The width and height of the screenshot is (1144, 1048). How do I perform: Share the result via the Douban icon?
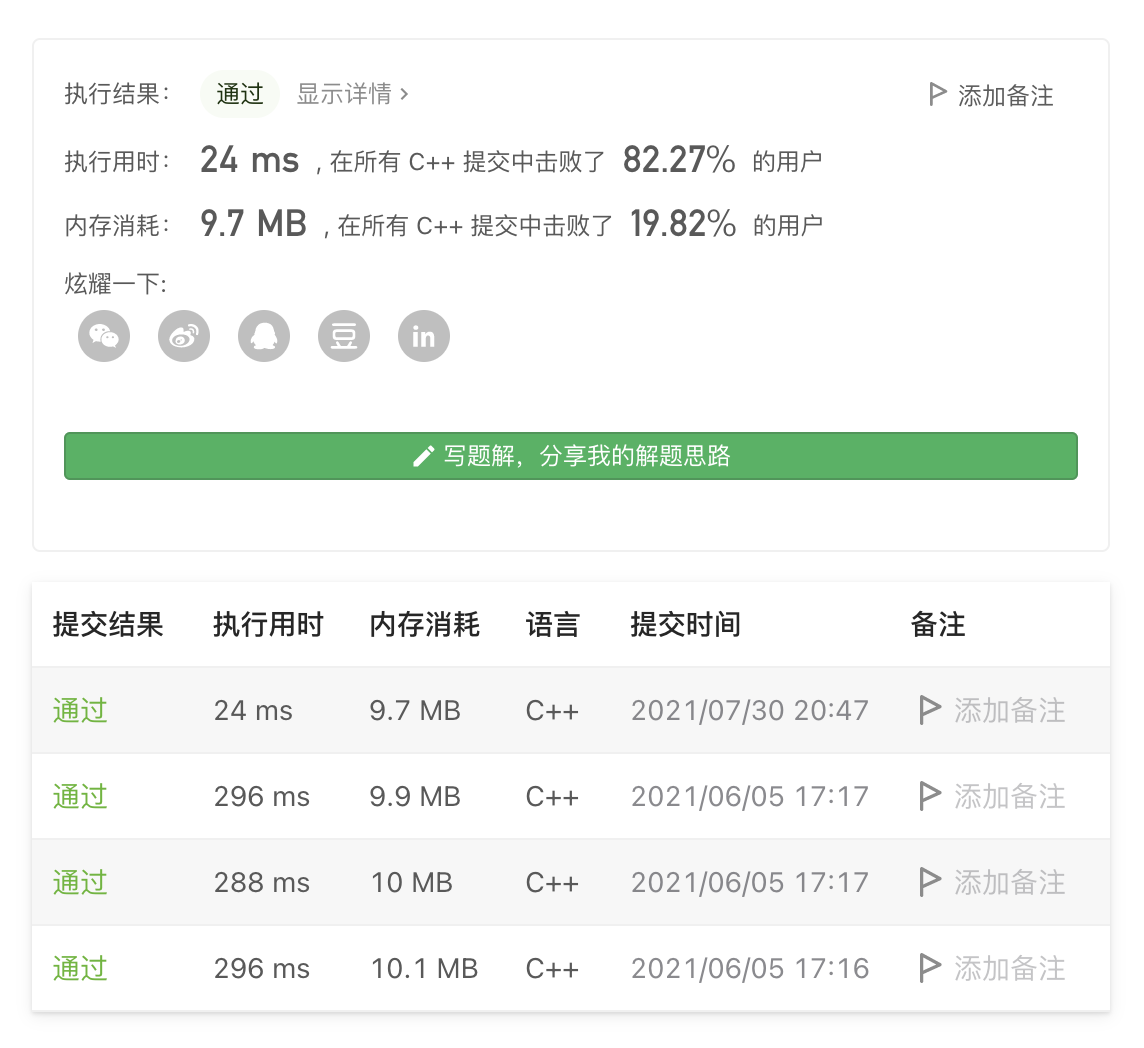pos(344,336)
